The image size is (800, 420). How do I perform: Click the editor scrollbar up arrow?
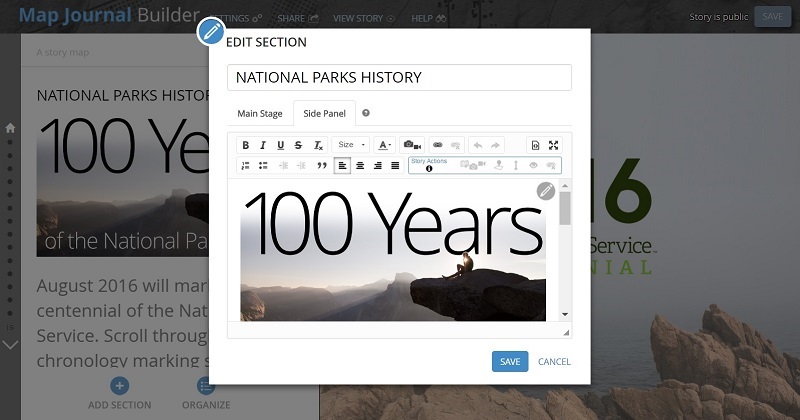pos(565,186)
